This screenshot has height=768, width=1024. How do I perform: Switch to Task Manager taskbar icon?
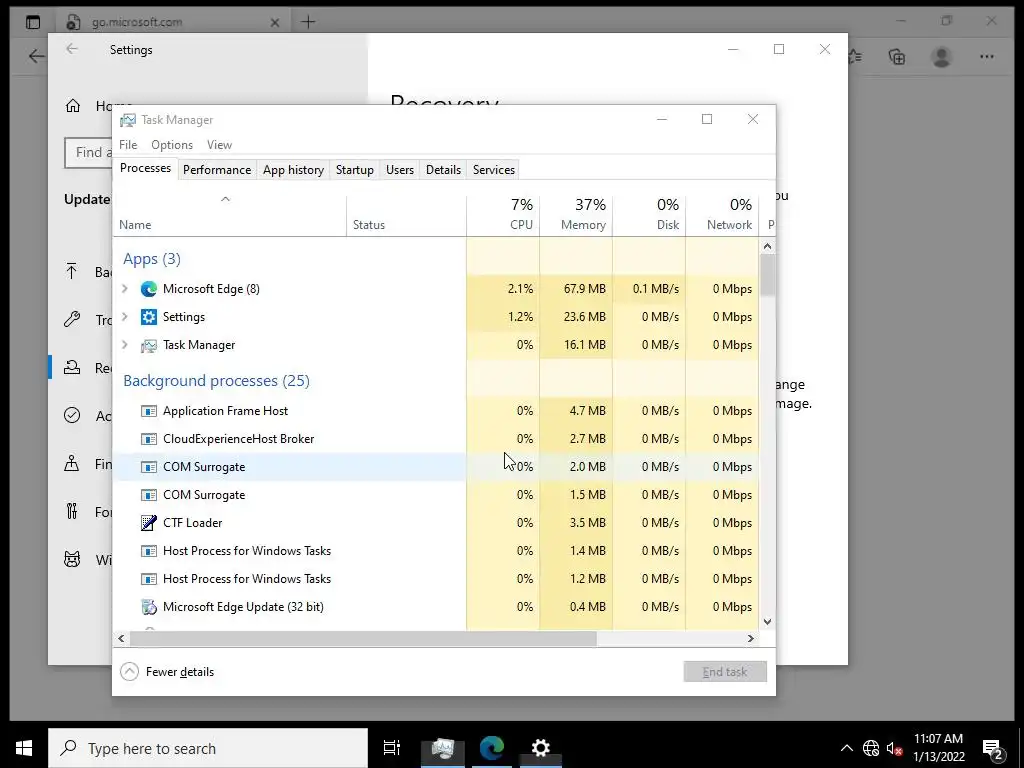pos(443,748)
